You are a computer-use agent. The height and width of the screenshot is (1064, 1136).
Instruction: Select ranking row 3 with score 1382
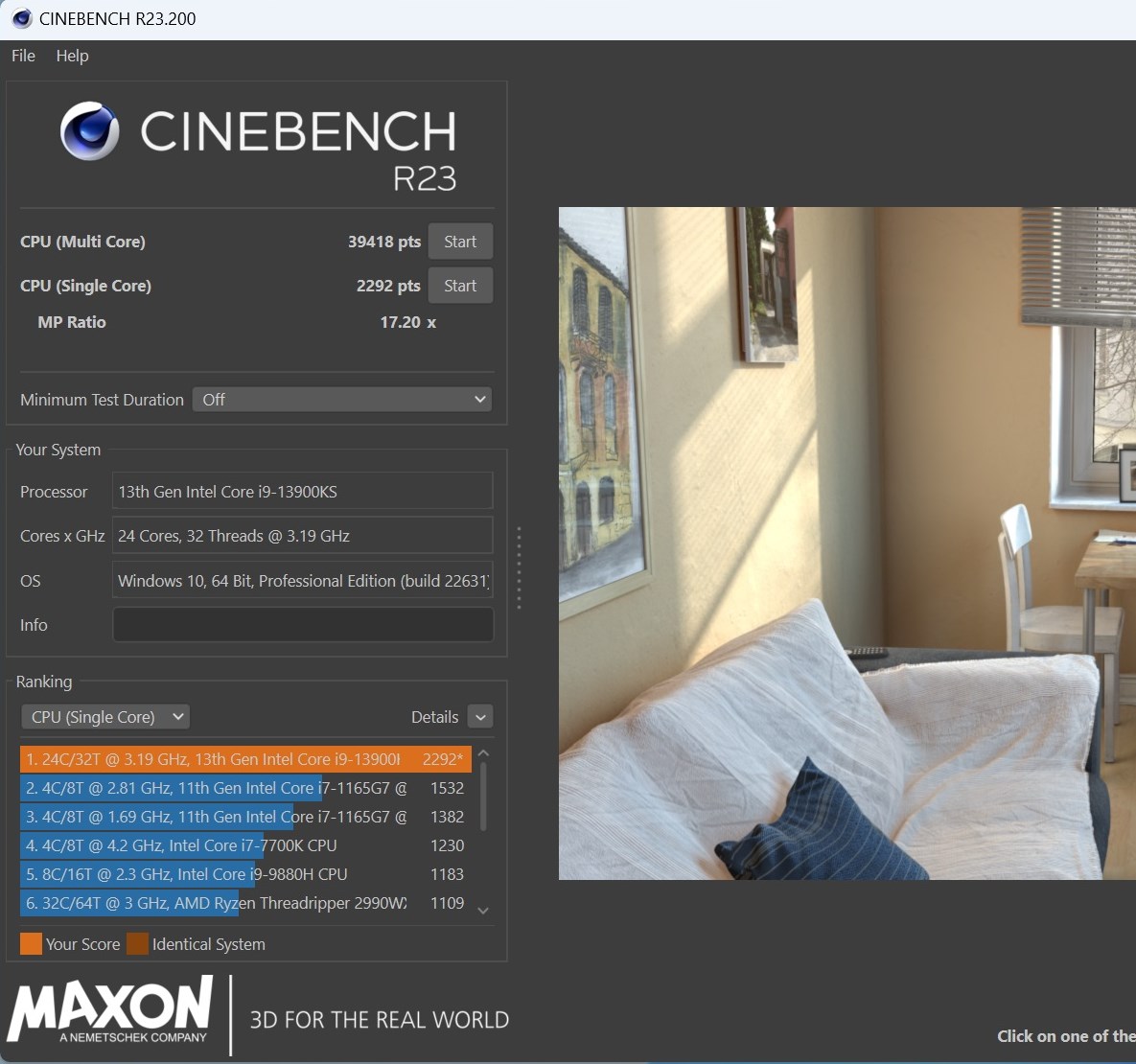[x=245, y=817]
